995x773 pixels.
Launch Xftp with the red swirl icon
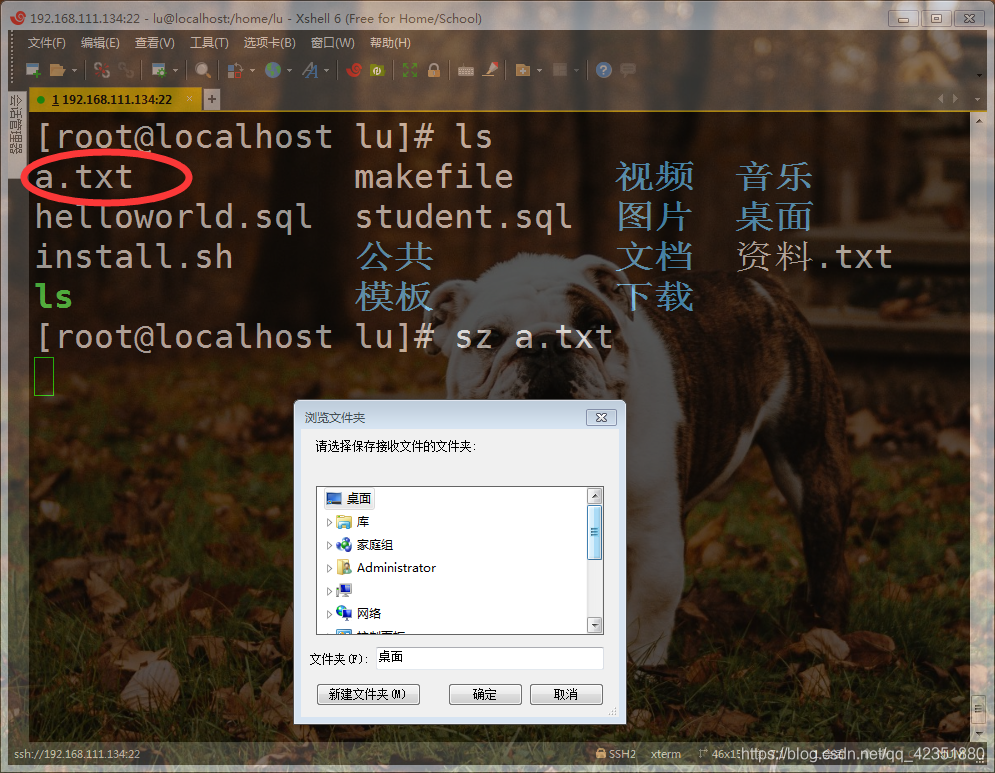click(x=354, y=70)
